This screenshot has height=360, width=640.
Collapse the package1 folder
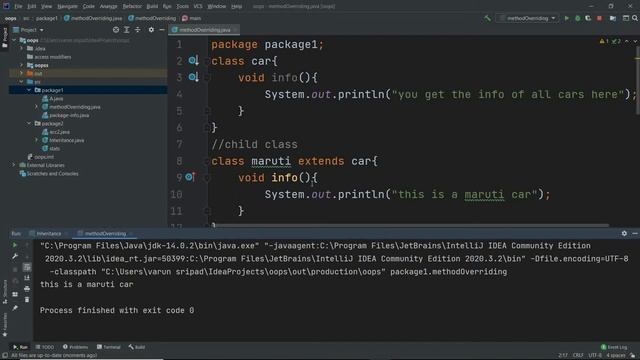pos(29,90)
